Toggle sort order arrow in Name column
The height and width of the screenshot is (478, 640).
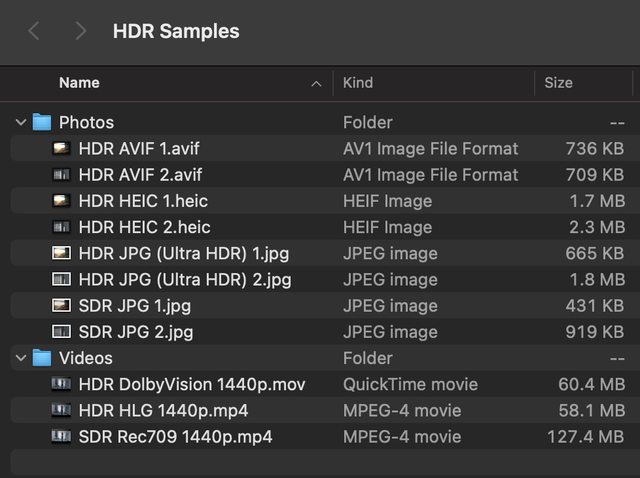coord(317,83)
